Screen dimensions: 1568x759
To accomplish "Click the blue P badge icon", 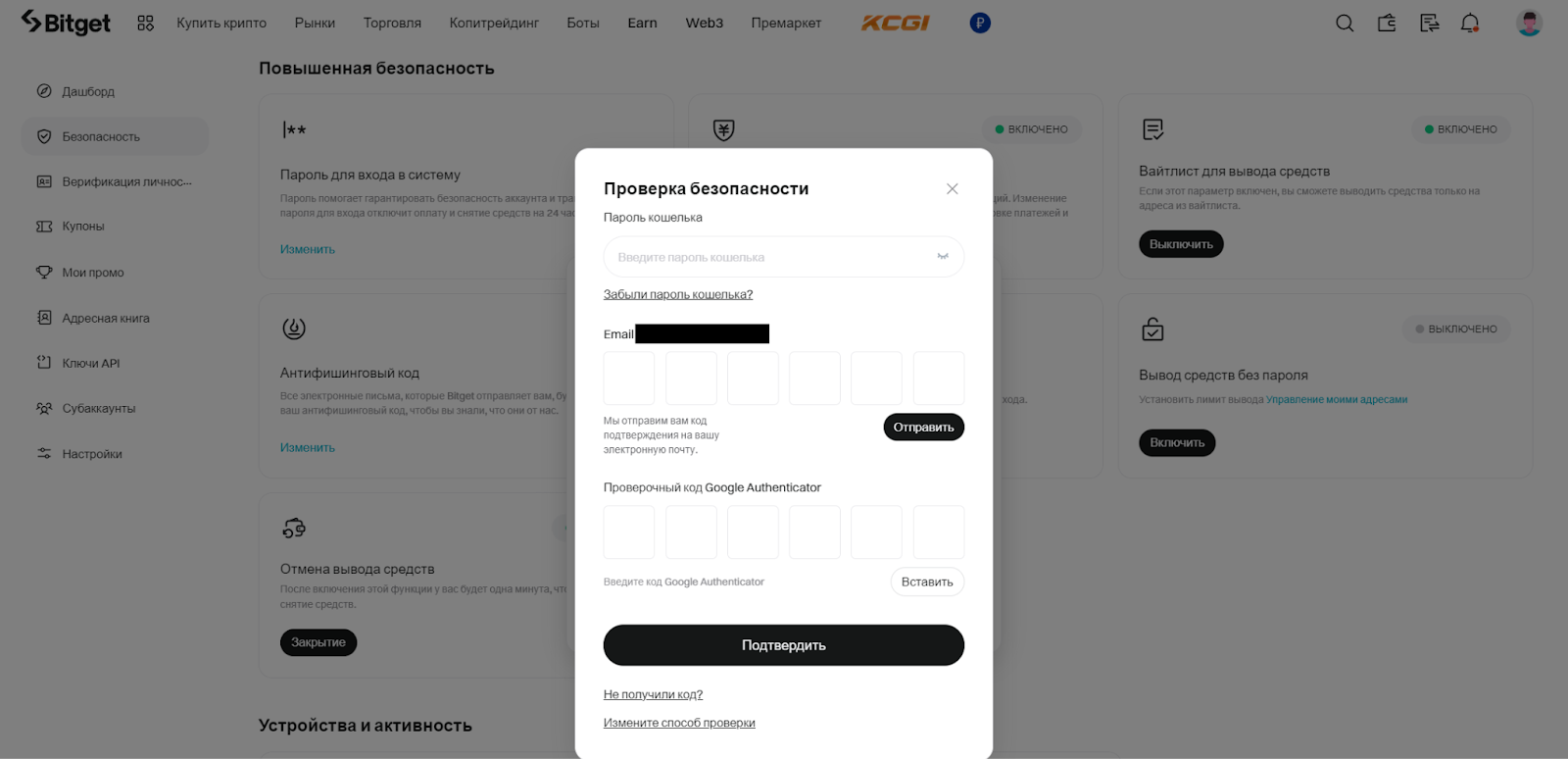I will [x=980, y=24].
